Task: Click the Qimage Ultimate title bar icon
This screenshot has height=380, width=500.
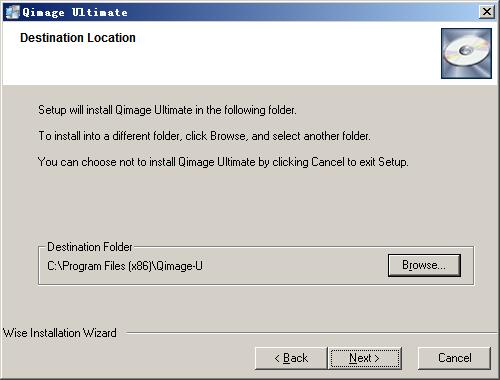Action: click(x=12, y=12)
